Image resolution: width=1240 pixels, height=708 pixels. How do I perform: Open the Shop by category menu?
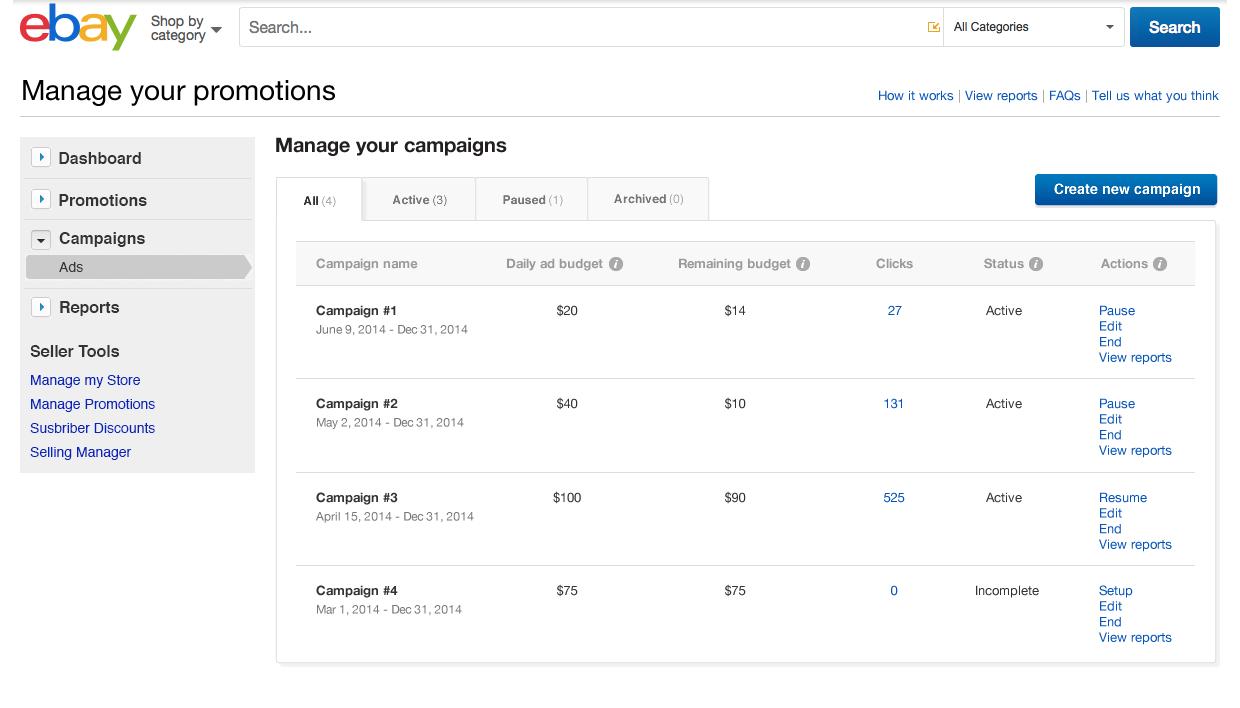point(185,28)
